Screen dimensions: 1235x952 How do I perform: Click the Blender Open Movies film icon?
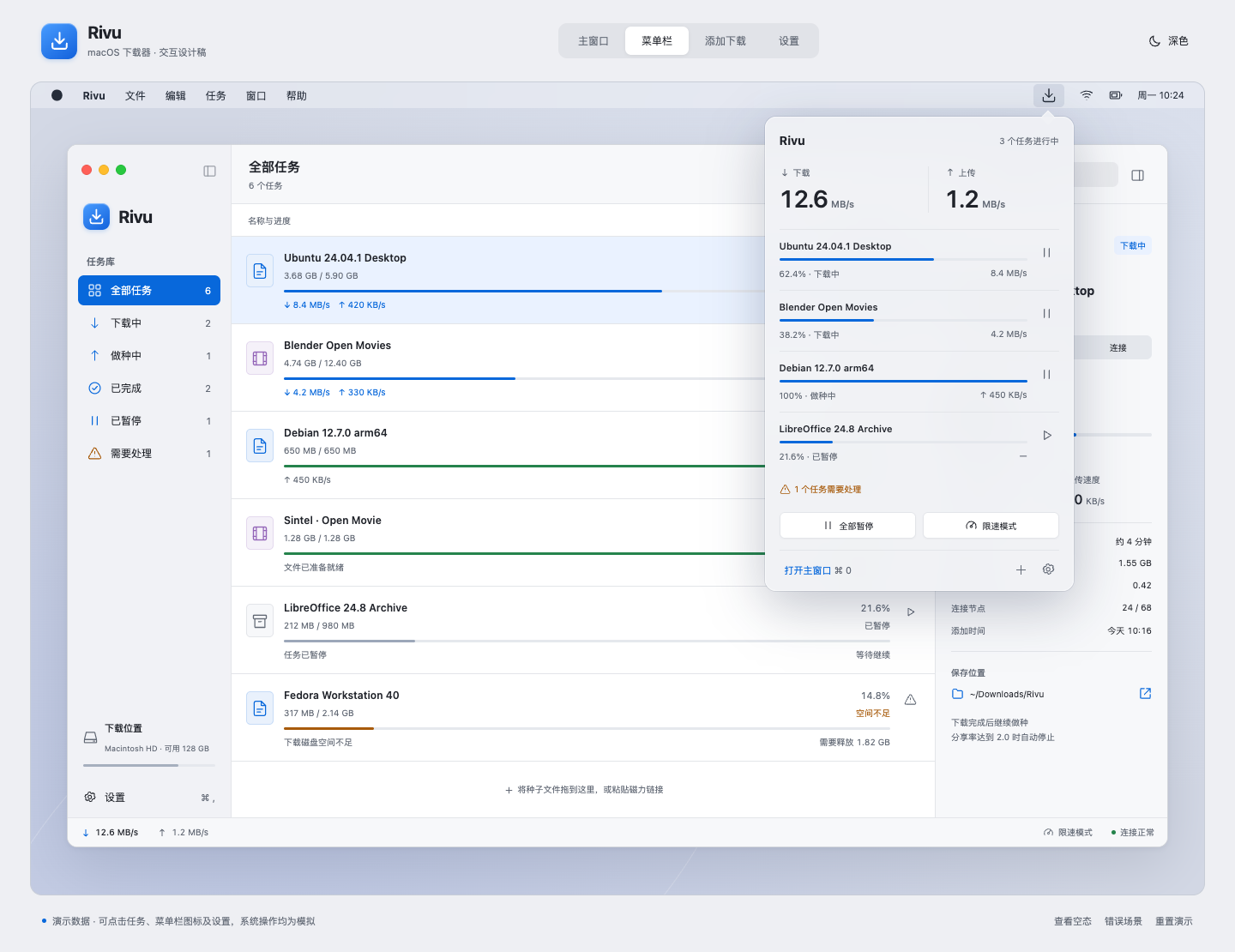tap(260, 359)
